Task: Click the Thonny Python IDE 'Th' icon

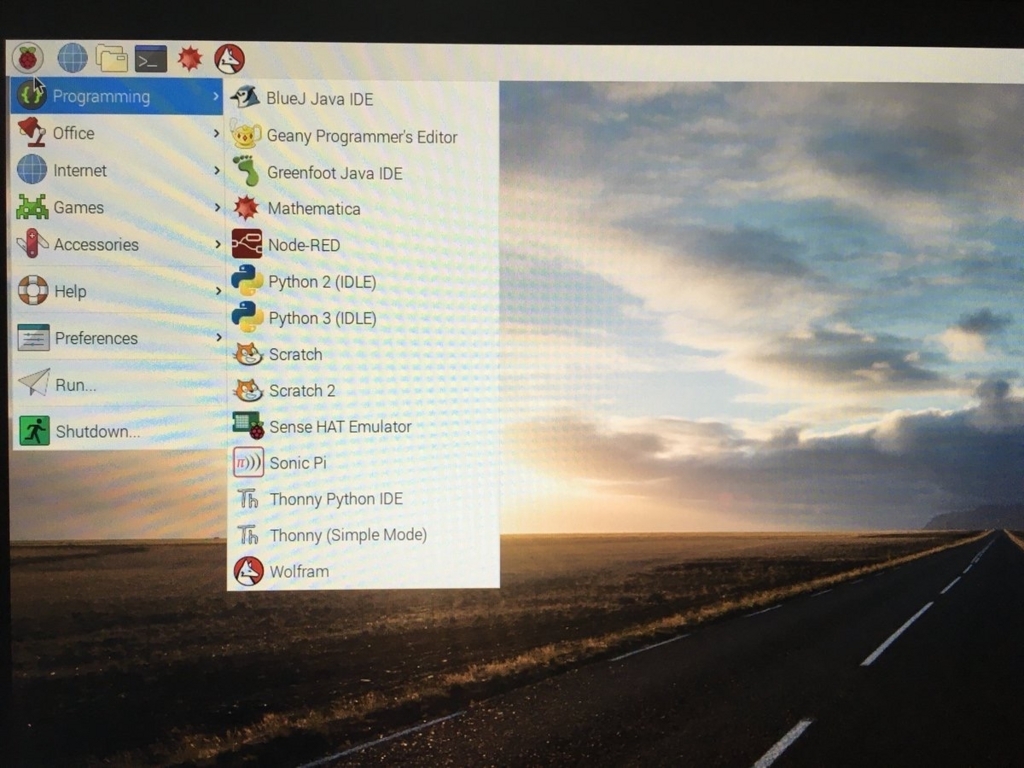Action: click(x=248, y=499)
